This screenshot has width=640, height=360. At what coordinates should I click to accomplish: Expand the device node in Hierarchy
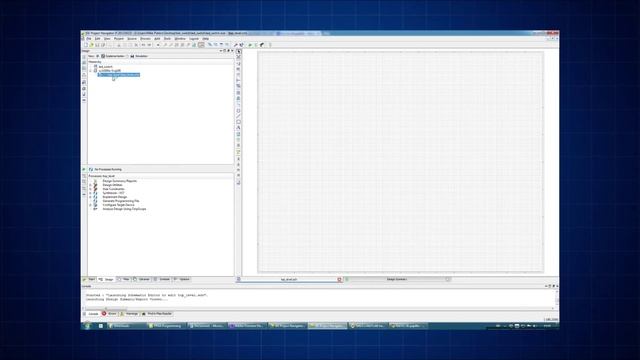point(91,71)
